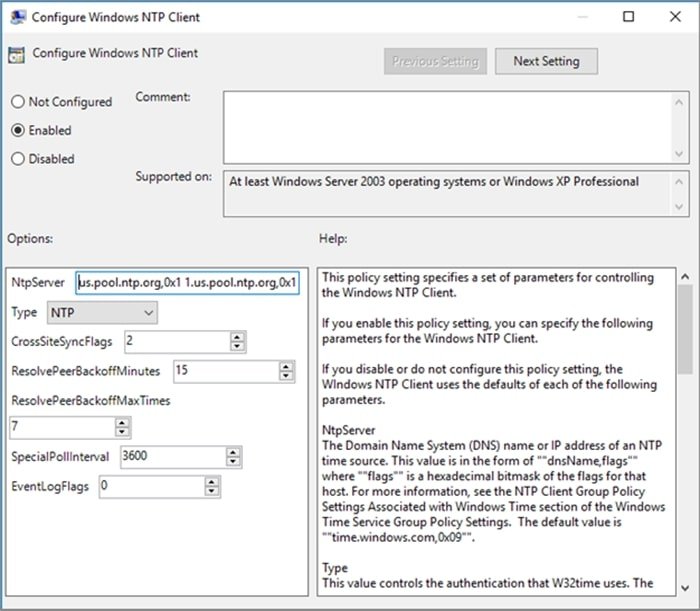Decrease the ResolvePeerBackoffMinutes spinner value

click(286, 376)
